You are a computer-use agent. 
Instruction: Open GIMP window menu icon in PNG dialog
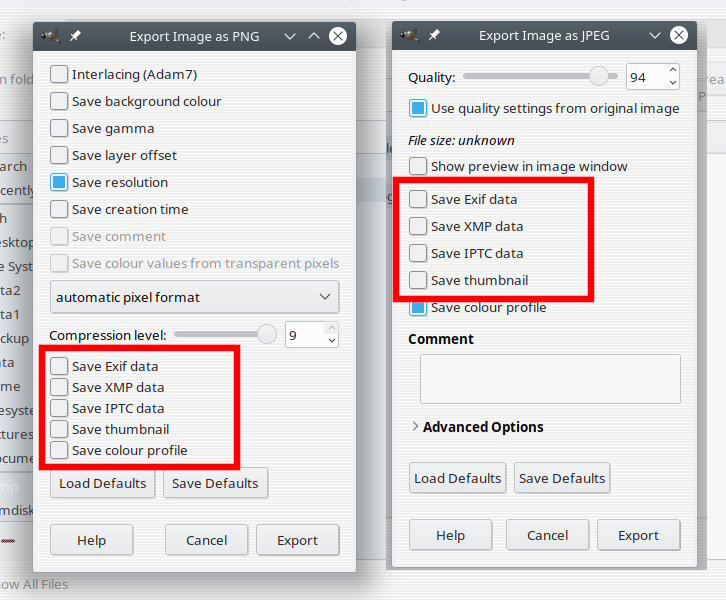coord(50,37)
